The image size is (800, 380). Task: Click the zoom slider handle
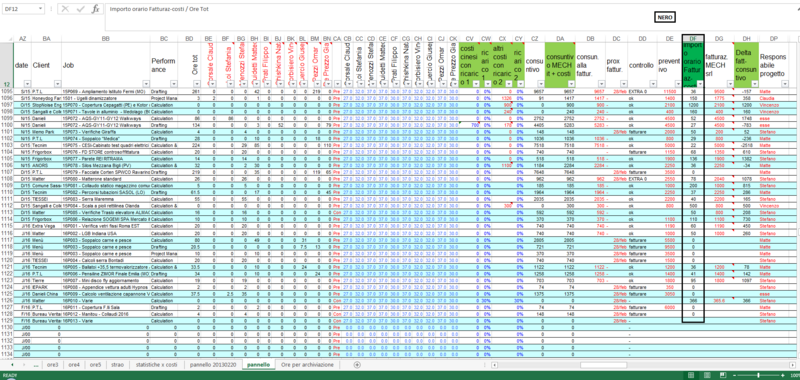[759, 375]
